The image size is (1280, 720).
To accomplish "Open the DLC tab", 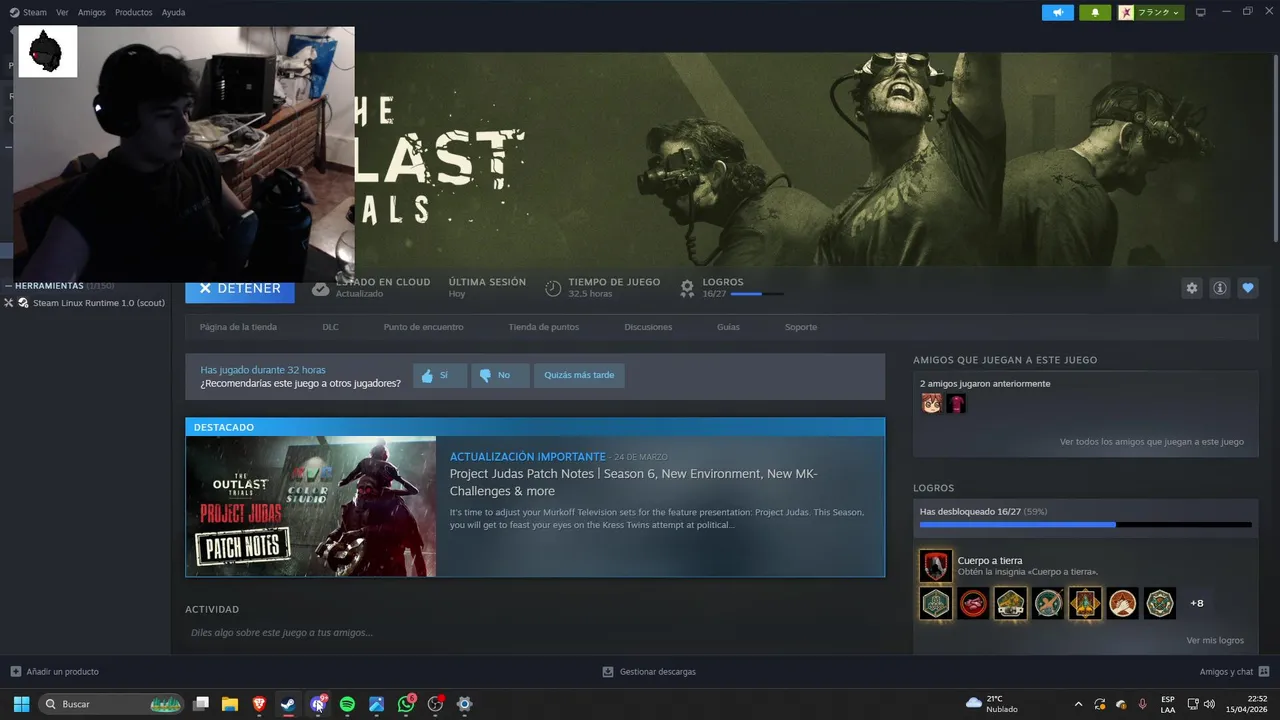I will click(330, 327).
